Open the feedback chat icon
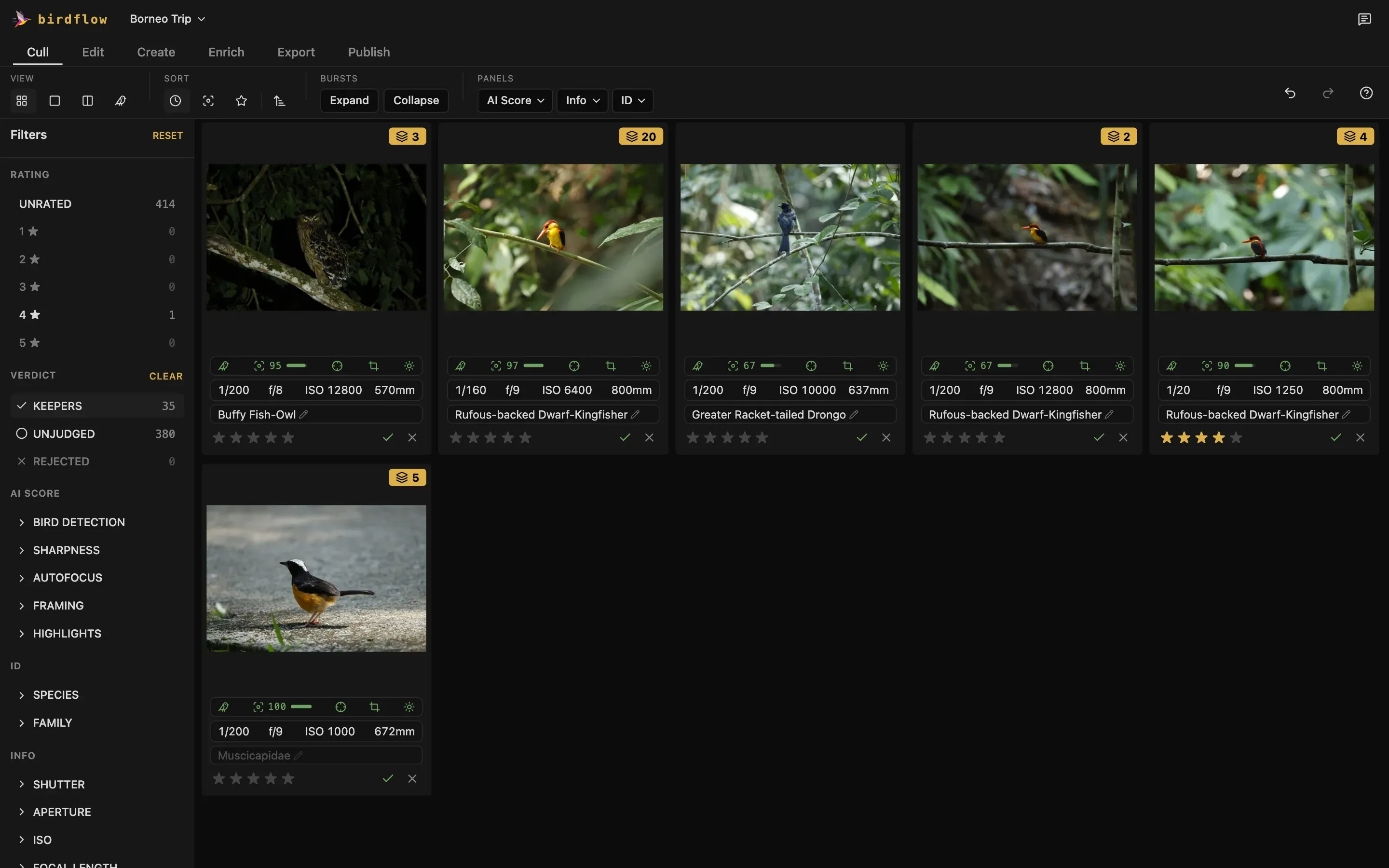This screenshot has height=868, width=1389. tap(1364, 19)
